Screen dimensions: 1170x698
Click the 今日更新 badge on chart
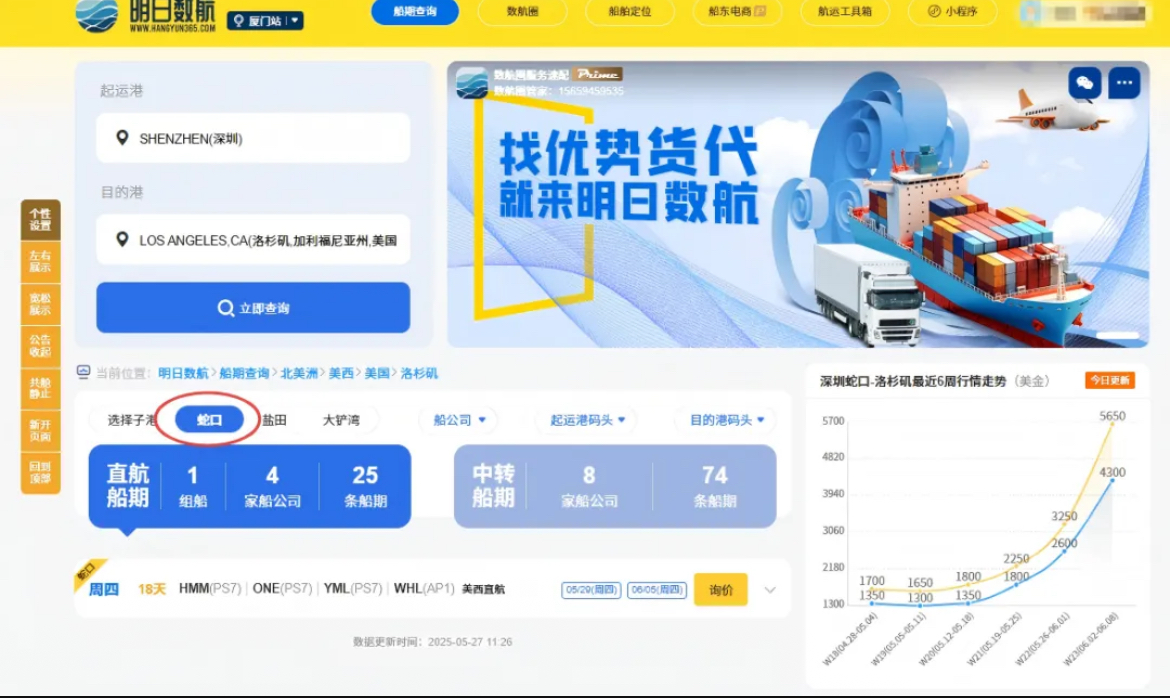coord(1110,381)
